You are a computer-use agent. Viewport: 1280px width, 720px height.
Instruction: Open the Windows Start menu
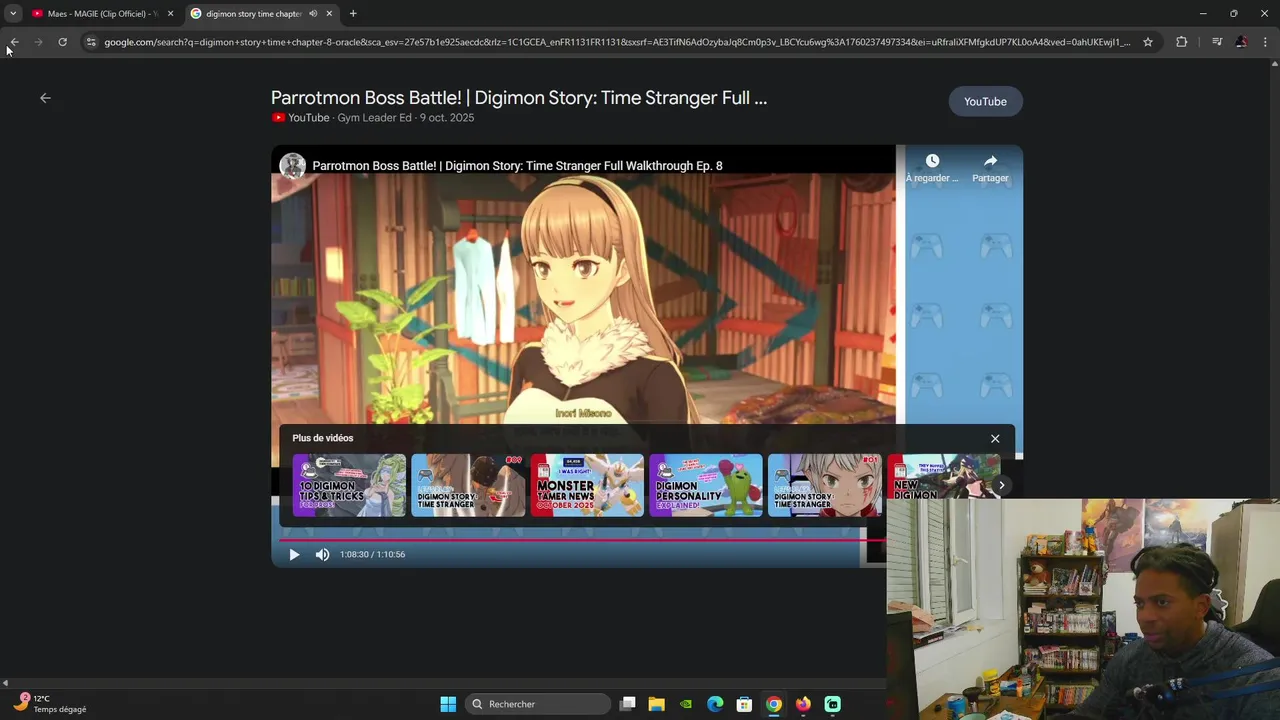click(x=448, y=704)
